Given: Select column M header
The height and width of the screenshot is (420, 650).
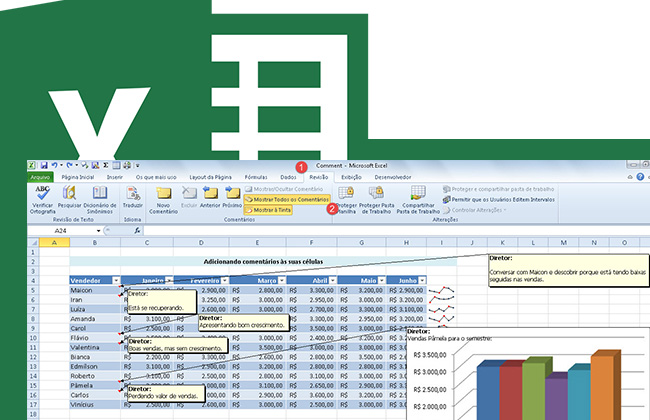Looking at the screenshot, I should tap(563, 243).
